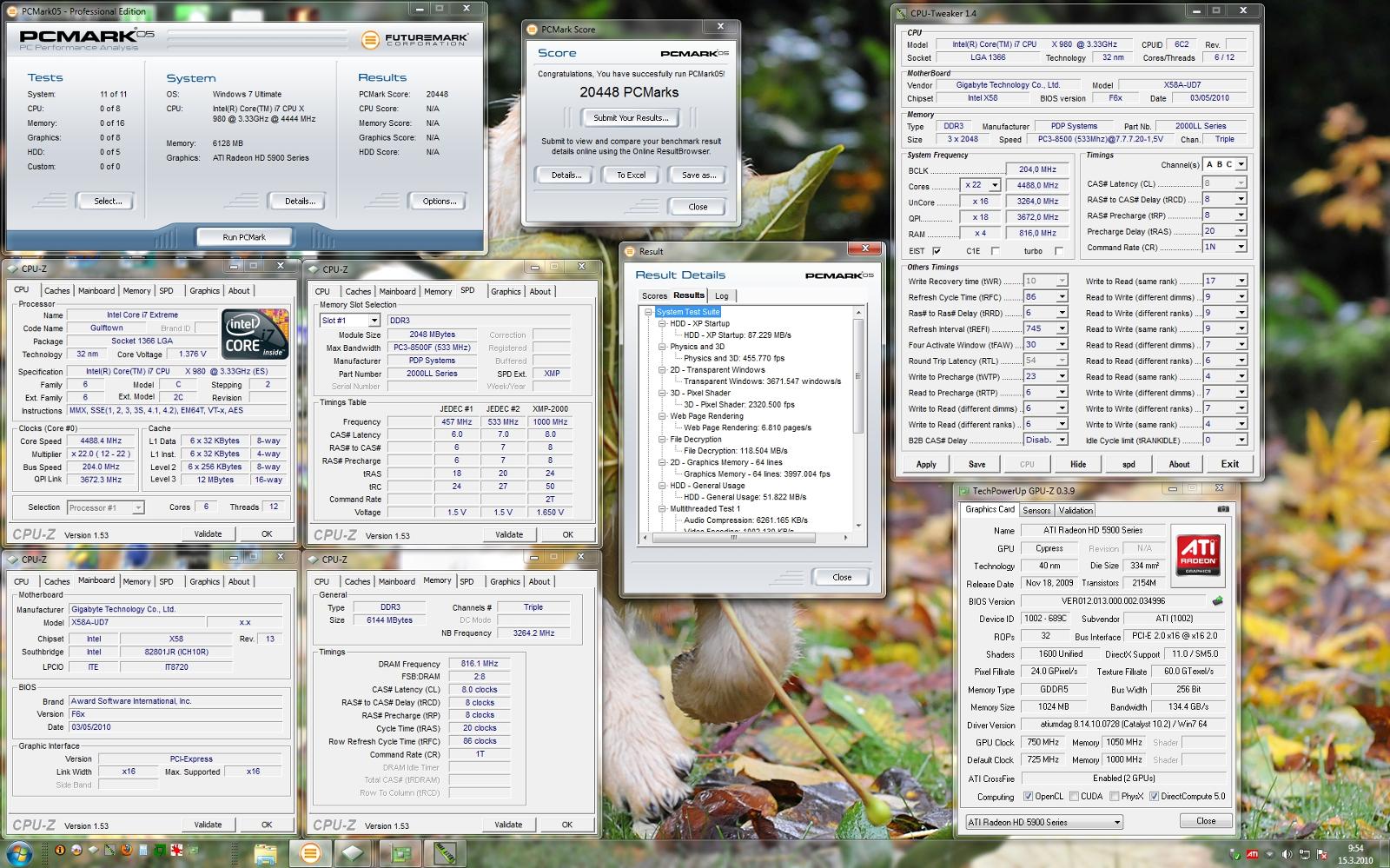This screenshot has width=1390, height=868.
Task: Click Run PCMark button
Action: pyautogui.click(x=244, y=237)
